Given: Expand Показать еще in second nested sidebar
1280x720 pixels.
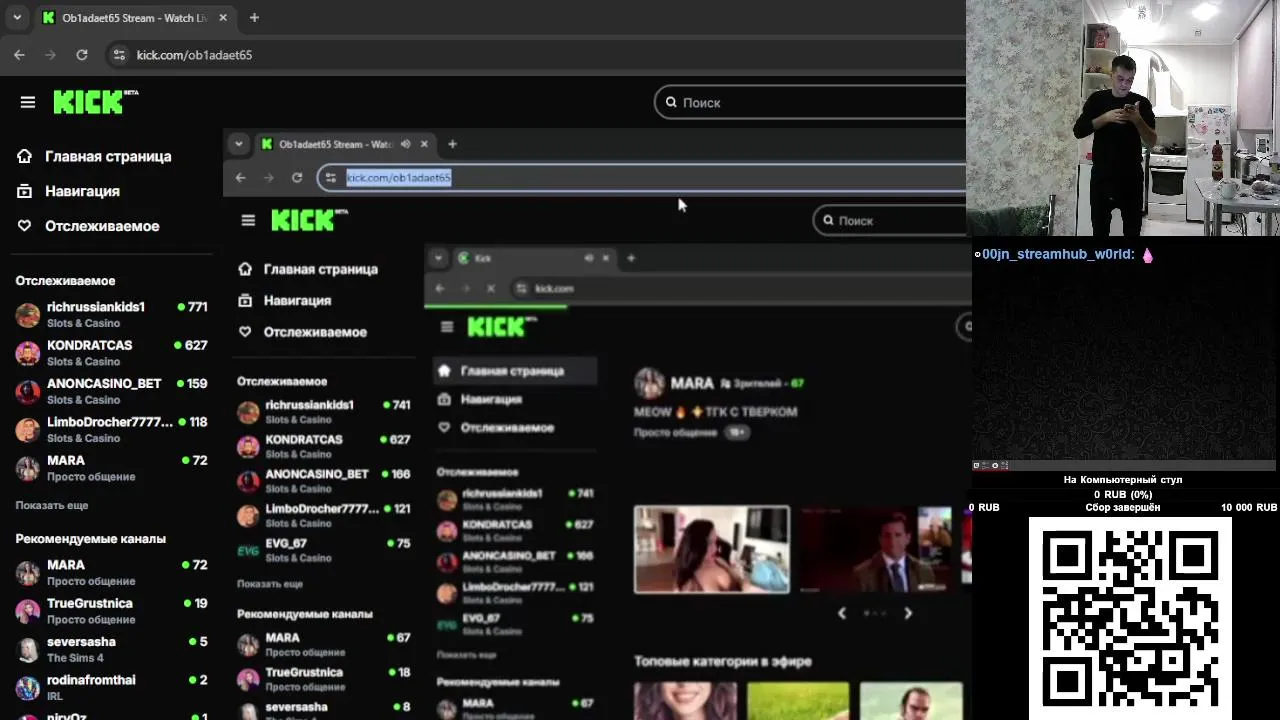Looking at the screenshot, I should (x=270, y=584).
